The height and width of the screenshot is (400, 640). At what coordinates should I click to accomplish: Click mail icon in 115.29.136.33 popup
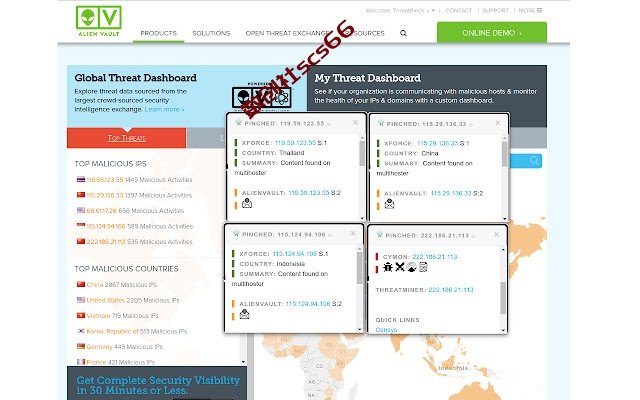coord(389,204)
